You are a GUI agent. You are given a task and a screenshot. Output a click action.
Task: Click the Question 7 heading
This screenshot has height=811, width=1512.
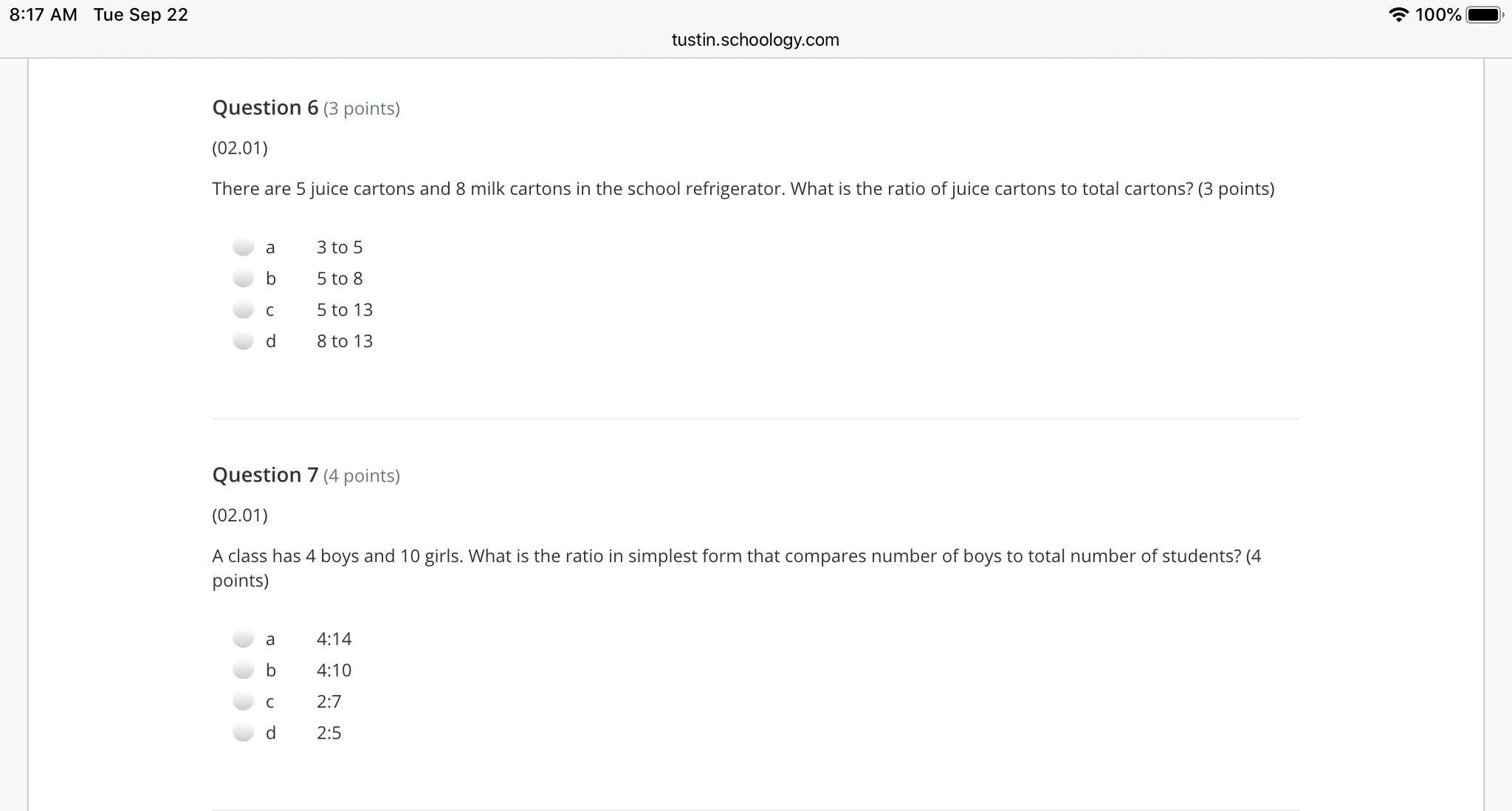pyautogui.click(x=265, y=475)
